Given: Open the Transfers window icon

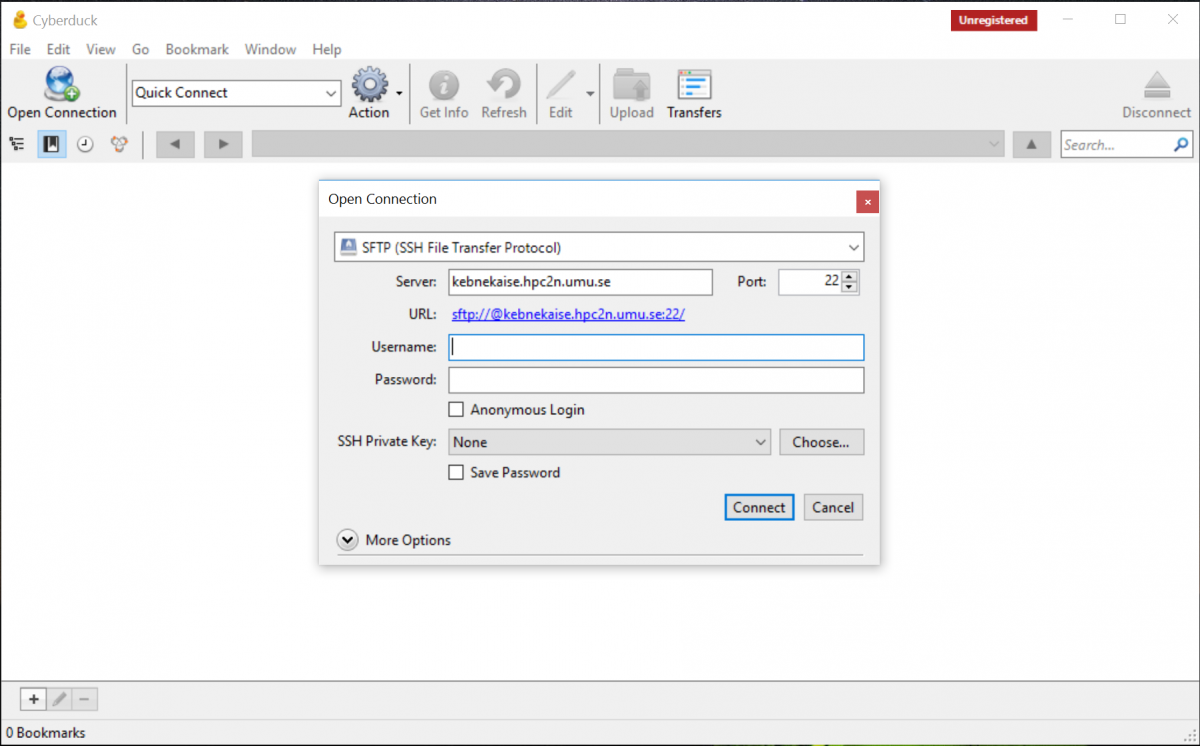Looking at the screenshot, I should point(693,86).
